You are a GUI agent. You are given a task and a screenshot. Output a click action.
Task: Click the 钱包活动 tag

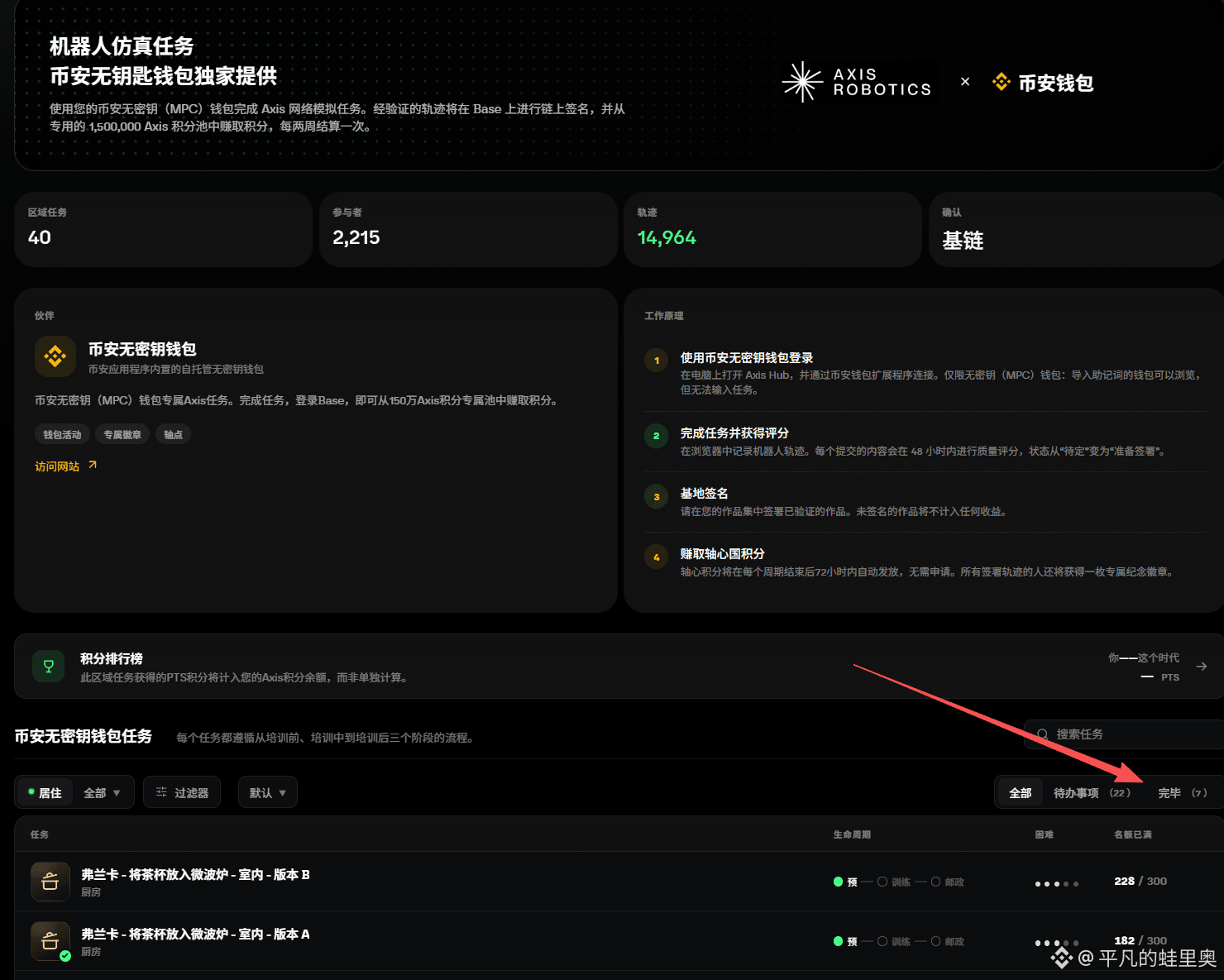62,434
